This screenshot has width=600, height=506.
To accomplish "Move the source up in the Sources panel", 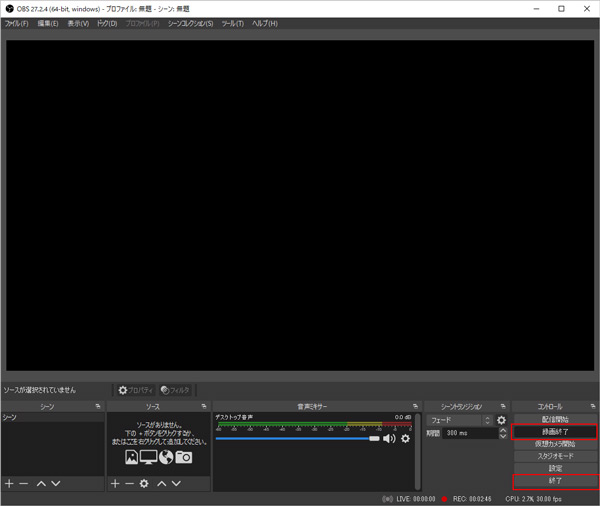I will coord(161,483).
